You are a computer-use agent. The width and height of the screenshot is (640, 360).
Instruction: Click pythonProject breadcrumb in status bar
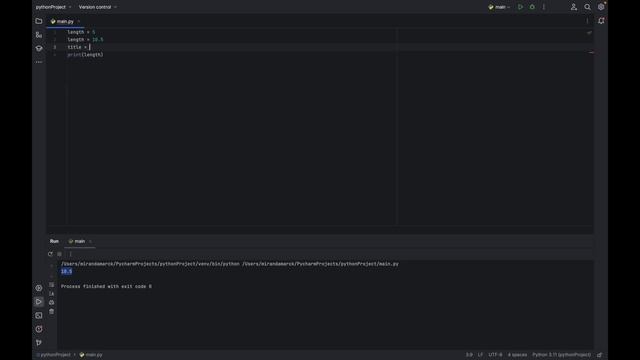point(54,355)
